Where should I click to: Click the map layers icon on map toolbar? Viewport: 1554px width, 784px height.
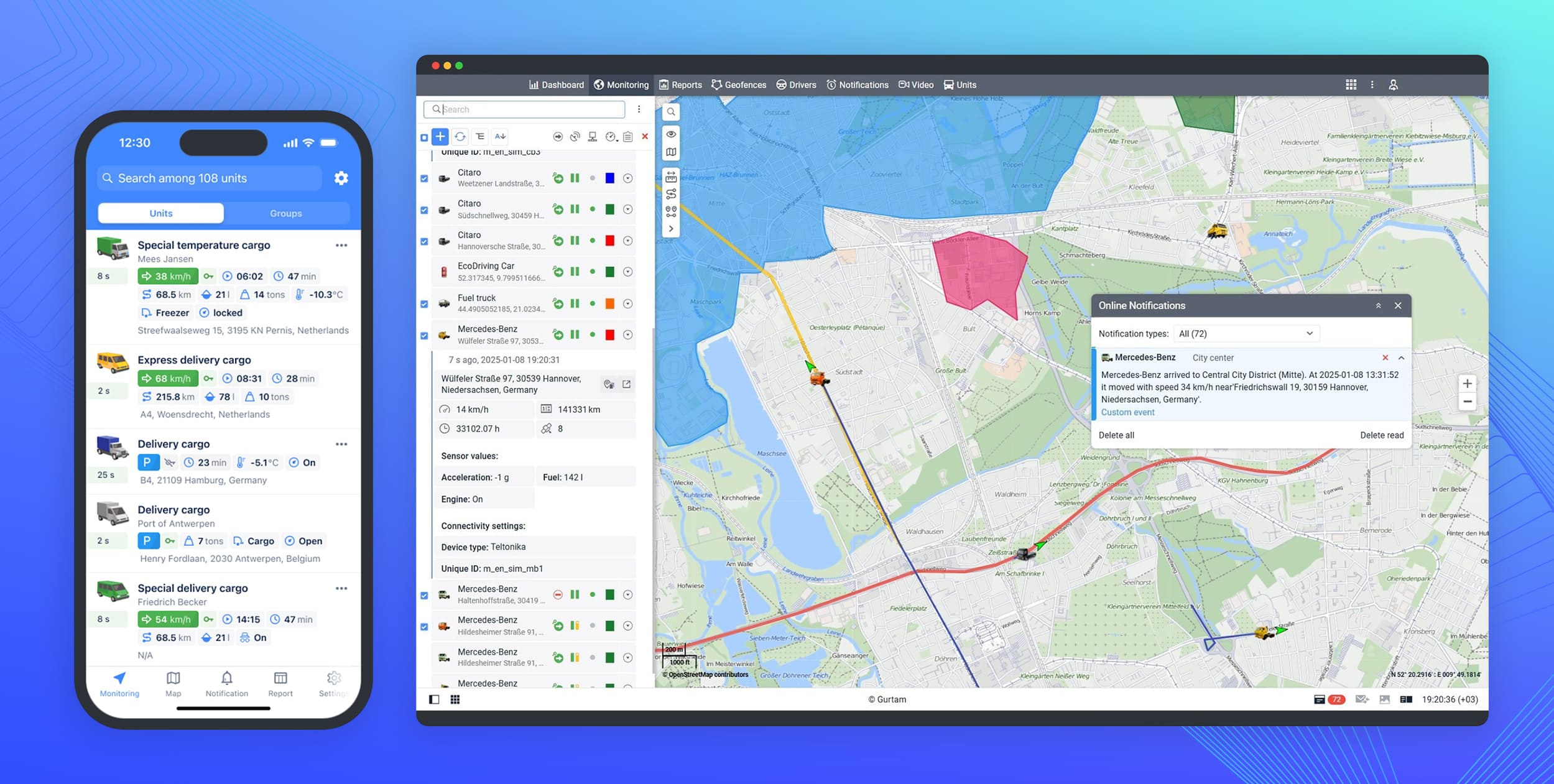click(x=671, y=152)
